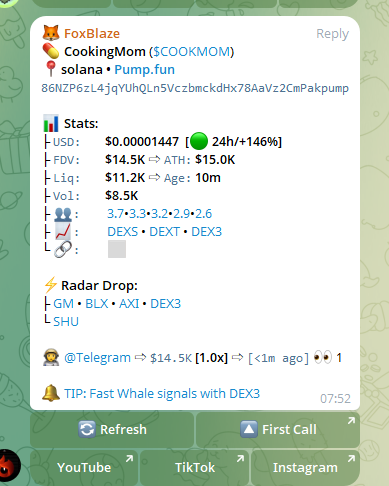This screenshot has width=389, height=486.
Task: Open the First Call button
Action: (x=278, y=430)
